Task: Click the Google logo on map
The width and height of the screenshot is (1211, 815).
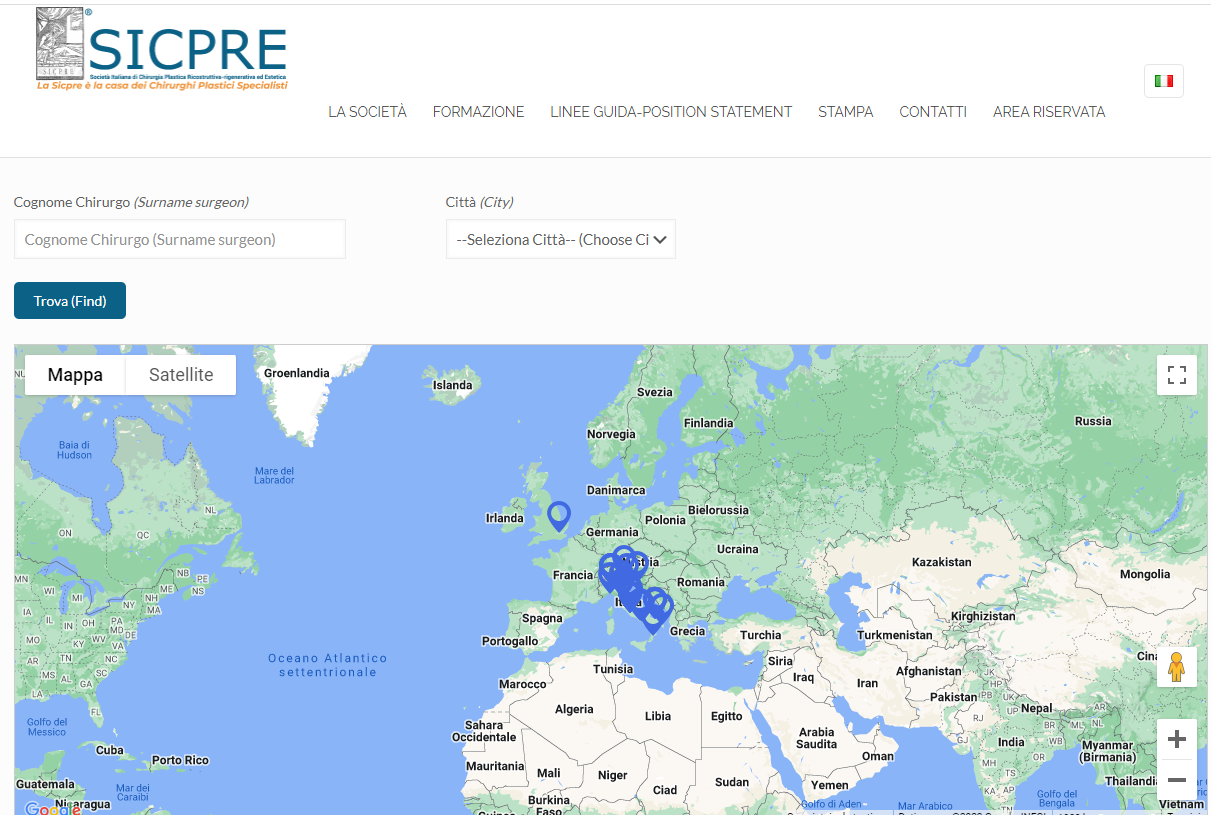Action: pos(52,808)
